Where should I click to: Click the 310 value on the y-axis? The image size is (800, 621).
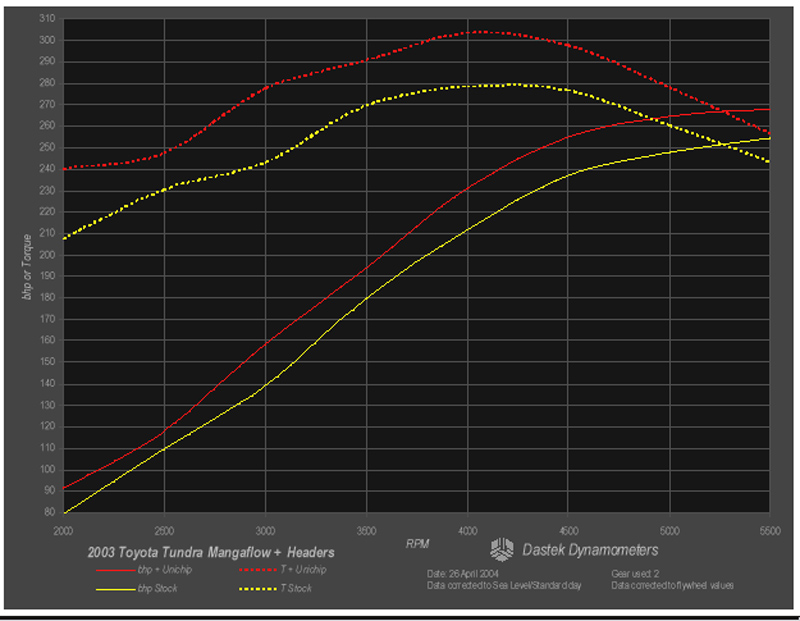coord(47,19)
